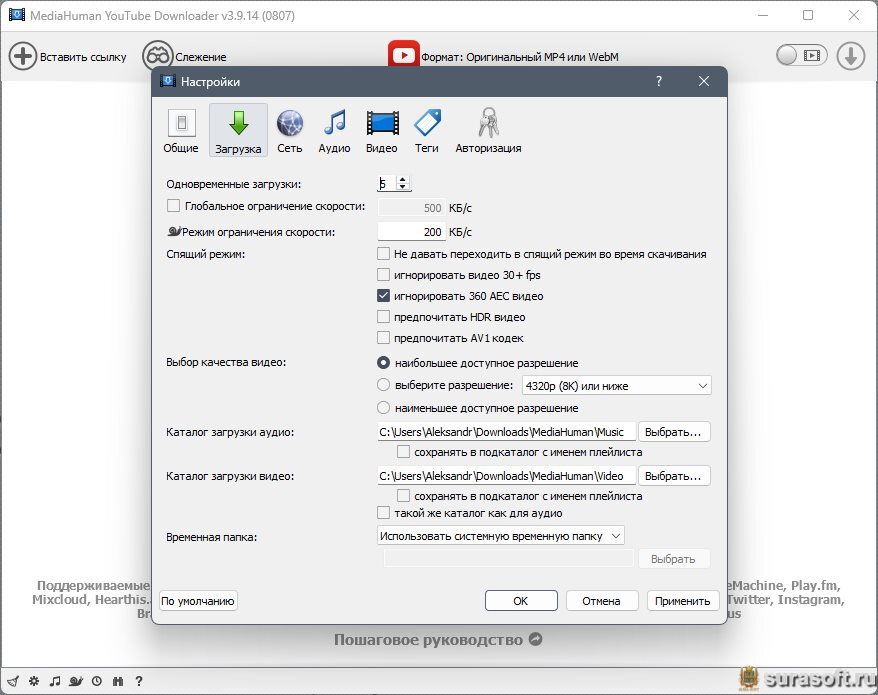Click the 200 КБ/с speed limit field
This screenshot has height=695, width=878.
coord(412,232)
